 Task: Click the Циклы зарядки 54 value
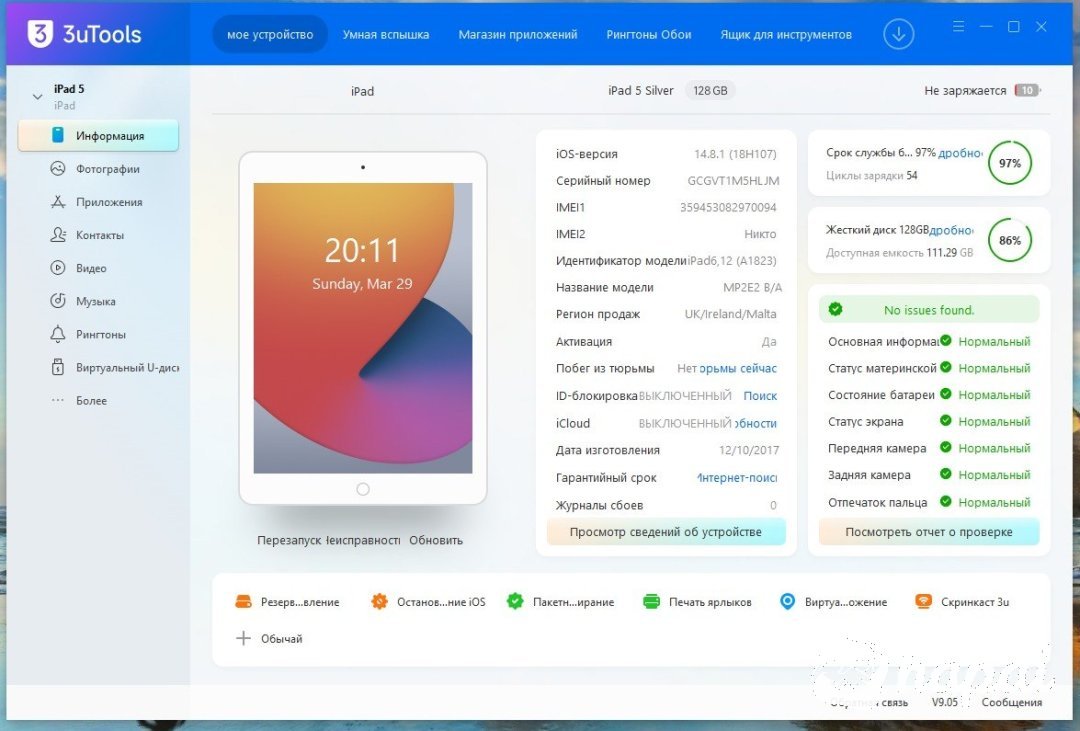[x=911, y=176]
